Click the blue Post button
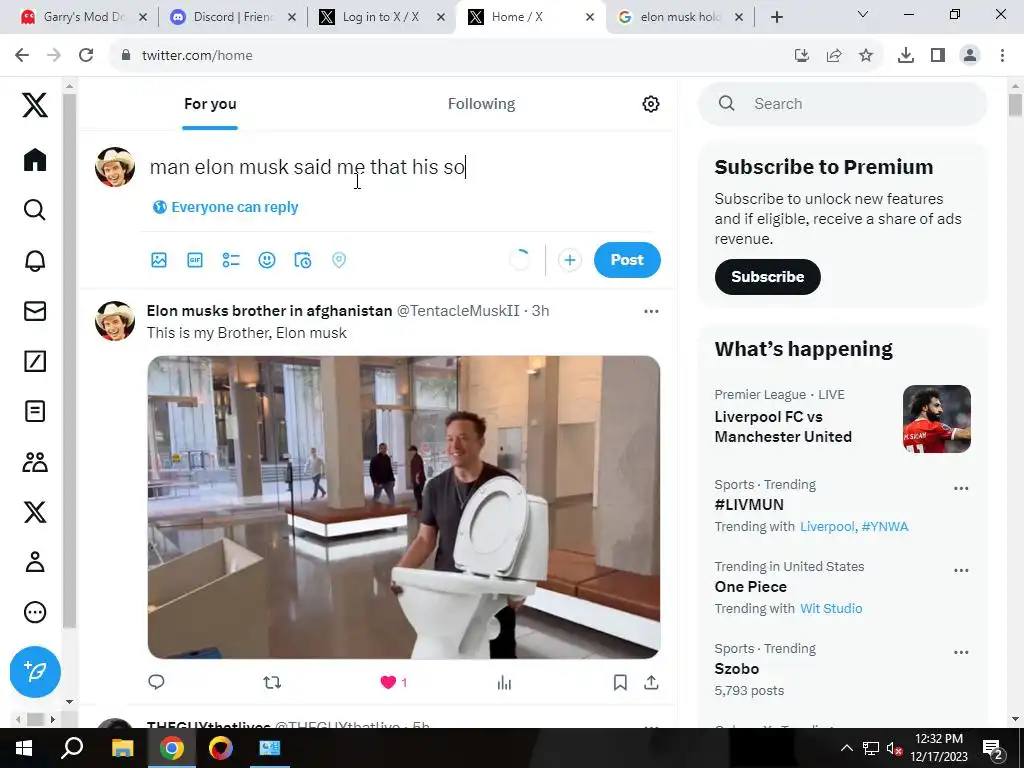Viewport: 1024px width, 768px height. pos(627,260)
